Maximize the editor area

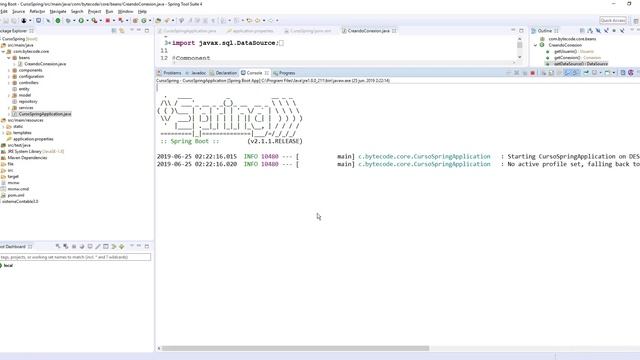point(521,31)
